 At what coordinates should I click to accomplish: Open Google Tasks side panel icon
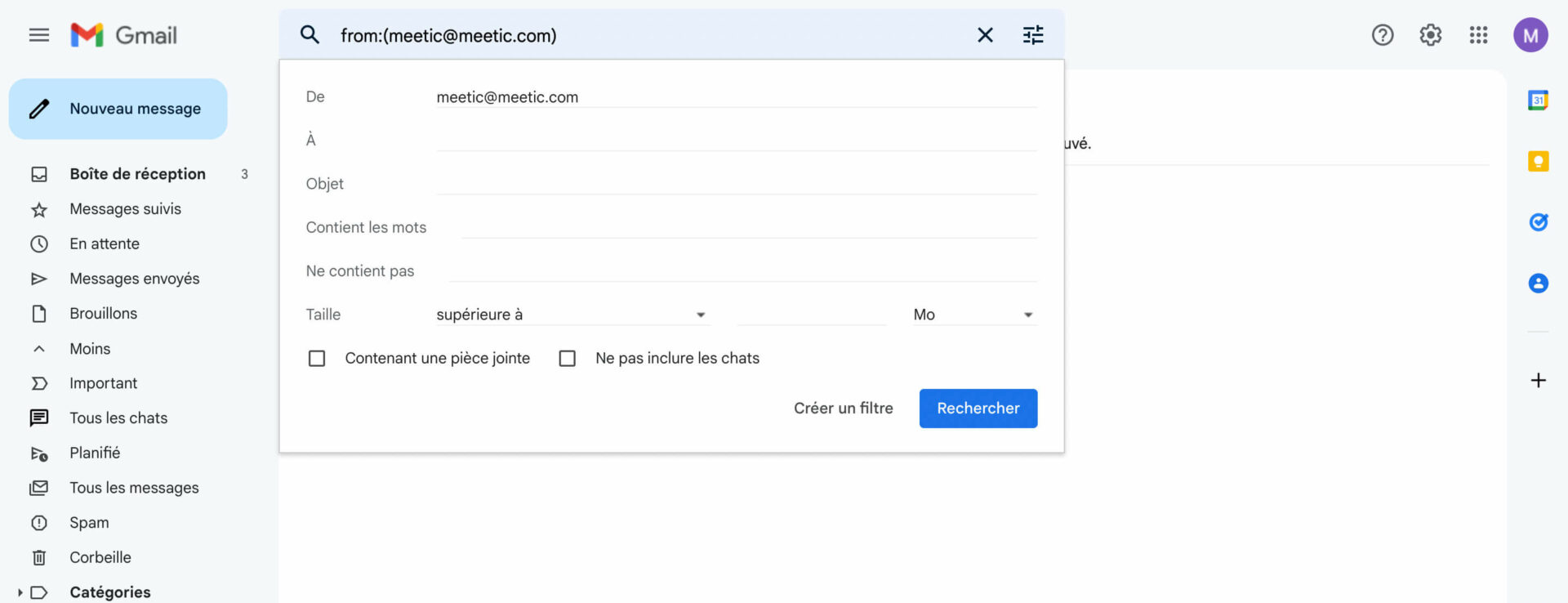coord(1539,222)
